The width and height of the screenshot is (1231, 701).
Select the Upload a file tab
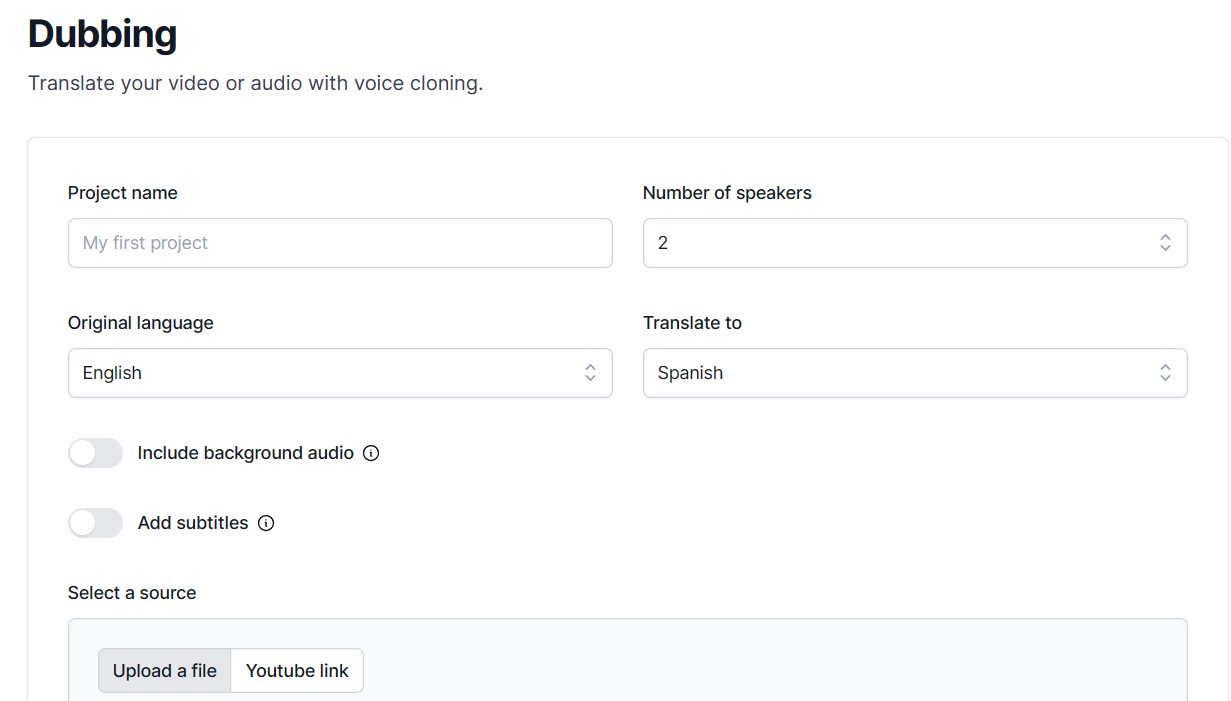point(165,671)
